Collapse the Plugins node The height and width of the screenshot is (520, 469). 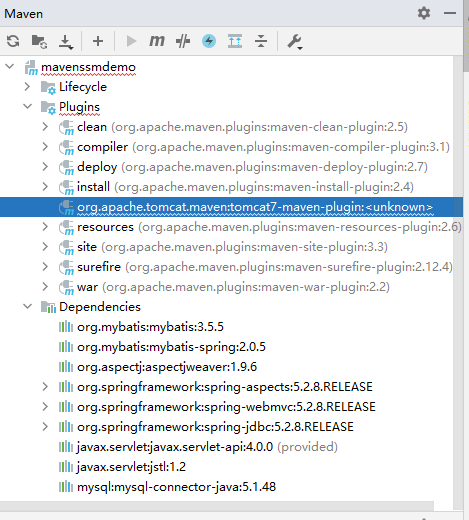[27, 106]
